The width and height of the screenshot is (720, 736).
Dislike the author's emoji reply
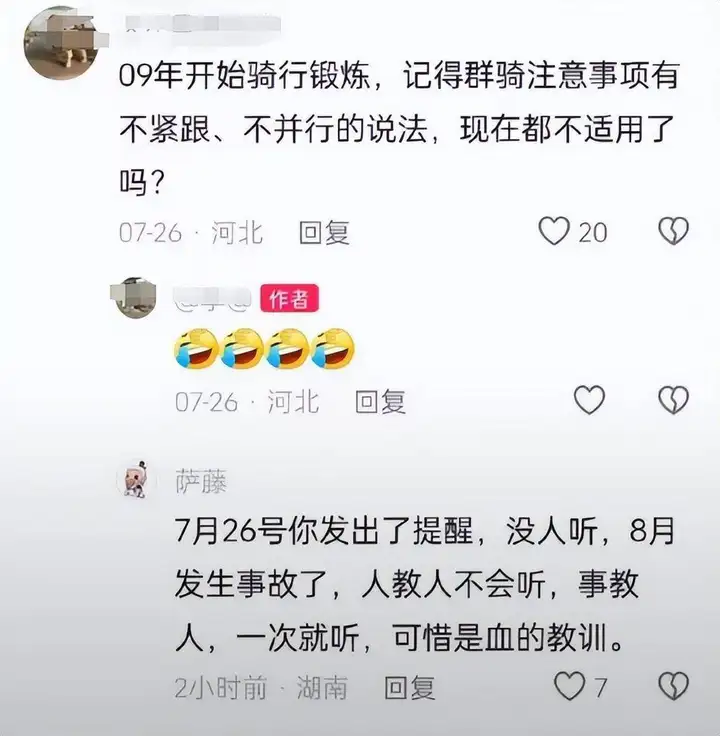click(x=673, y=400)
